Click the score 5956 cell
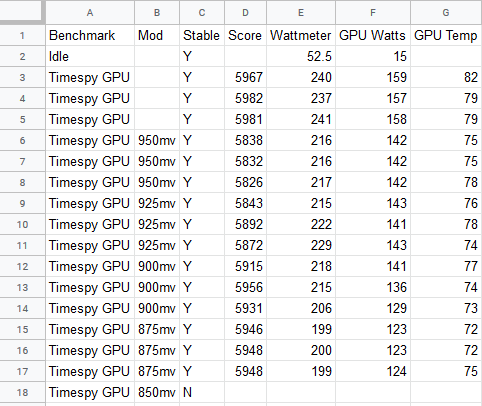482x406 pixels. [x=246, y=287]
